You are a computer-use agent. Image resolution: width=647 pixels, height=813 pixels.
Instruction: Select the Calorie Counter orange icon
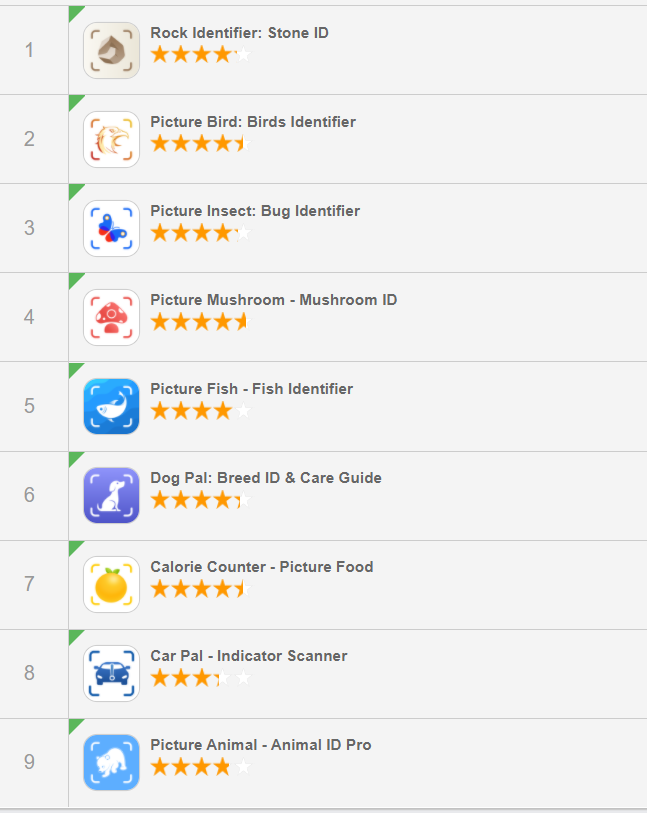[111, 584]
